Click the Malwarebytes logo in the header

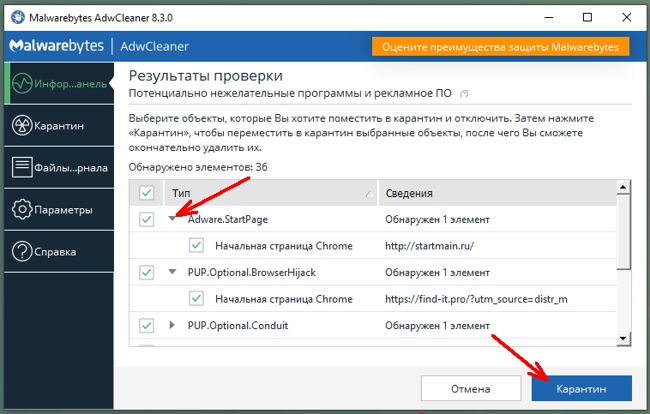pyautogui.click(x=57, y=46)
